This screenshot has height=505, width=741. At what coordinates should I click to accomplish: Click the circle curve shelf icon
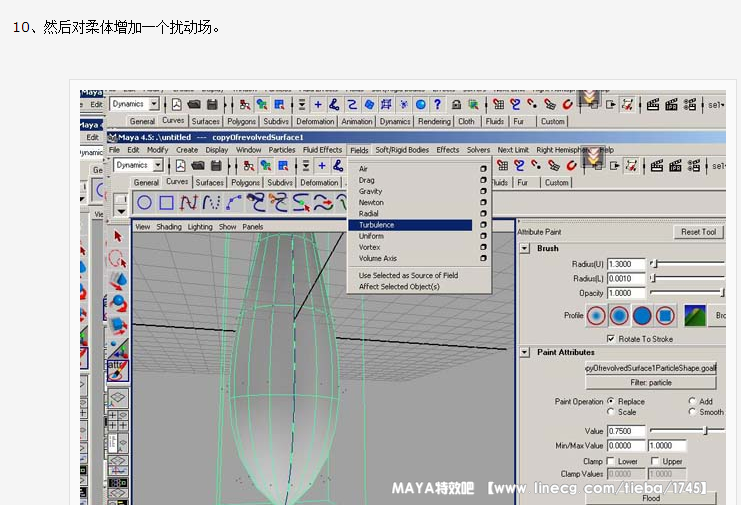(145, 203)
